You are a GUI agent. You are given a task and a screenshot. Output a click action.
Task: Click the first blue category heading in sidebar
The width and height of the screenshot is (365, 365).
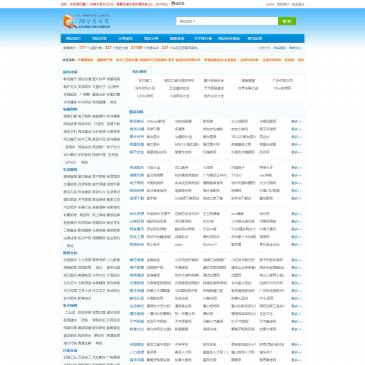[x=70, y=72]
